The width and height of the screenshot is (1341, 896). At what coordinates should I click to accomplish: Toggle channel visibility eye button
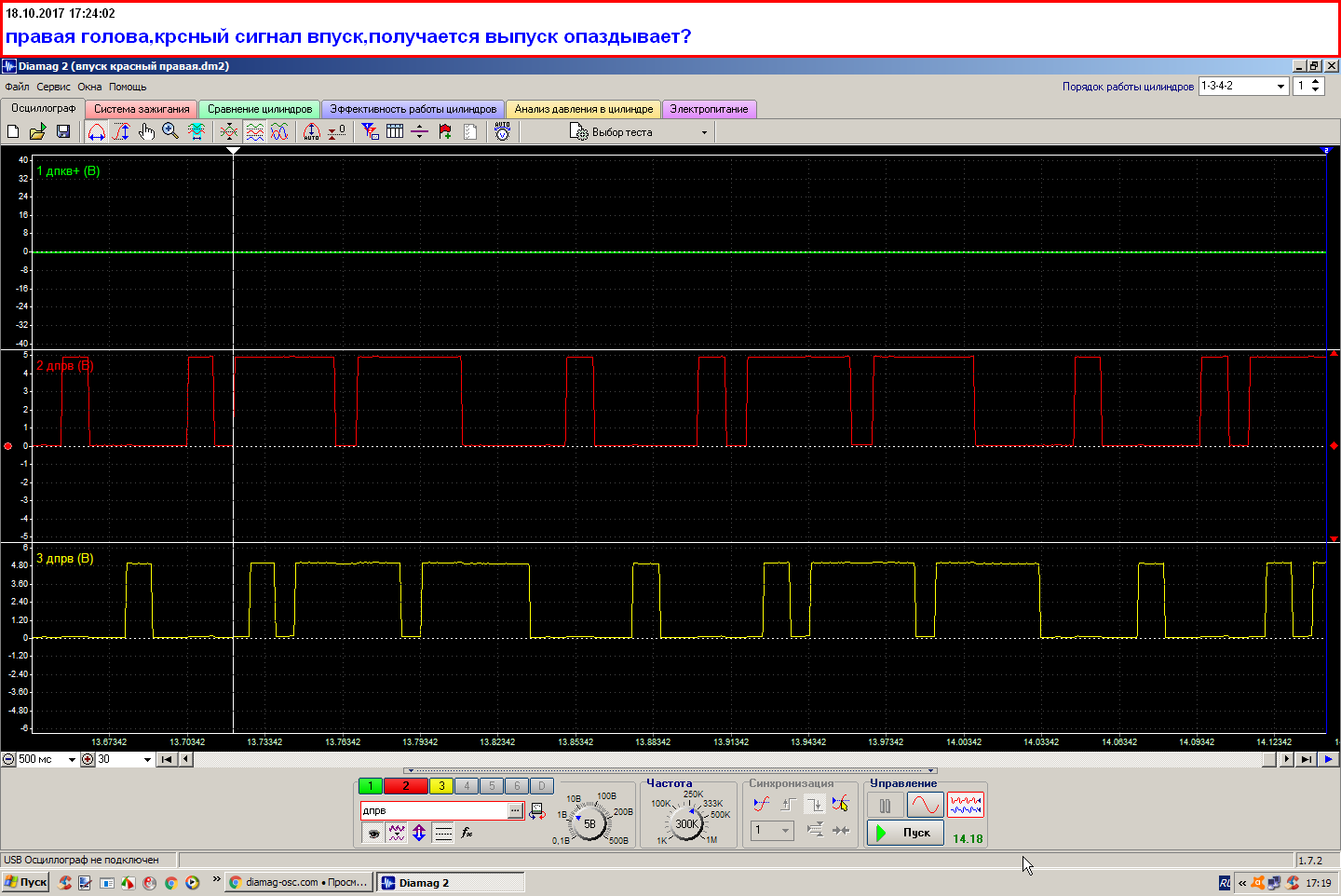pyautogui.click(x=372, y=833)
